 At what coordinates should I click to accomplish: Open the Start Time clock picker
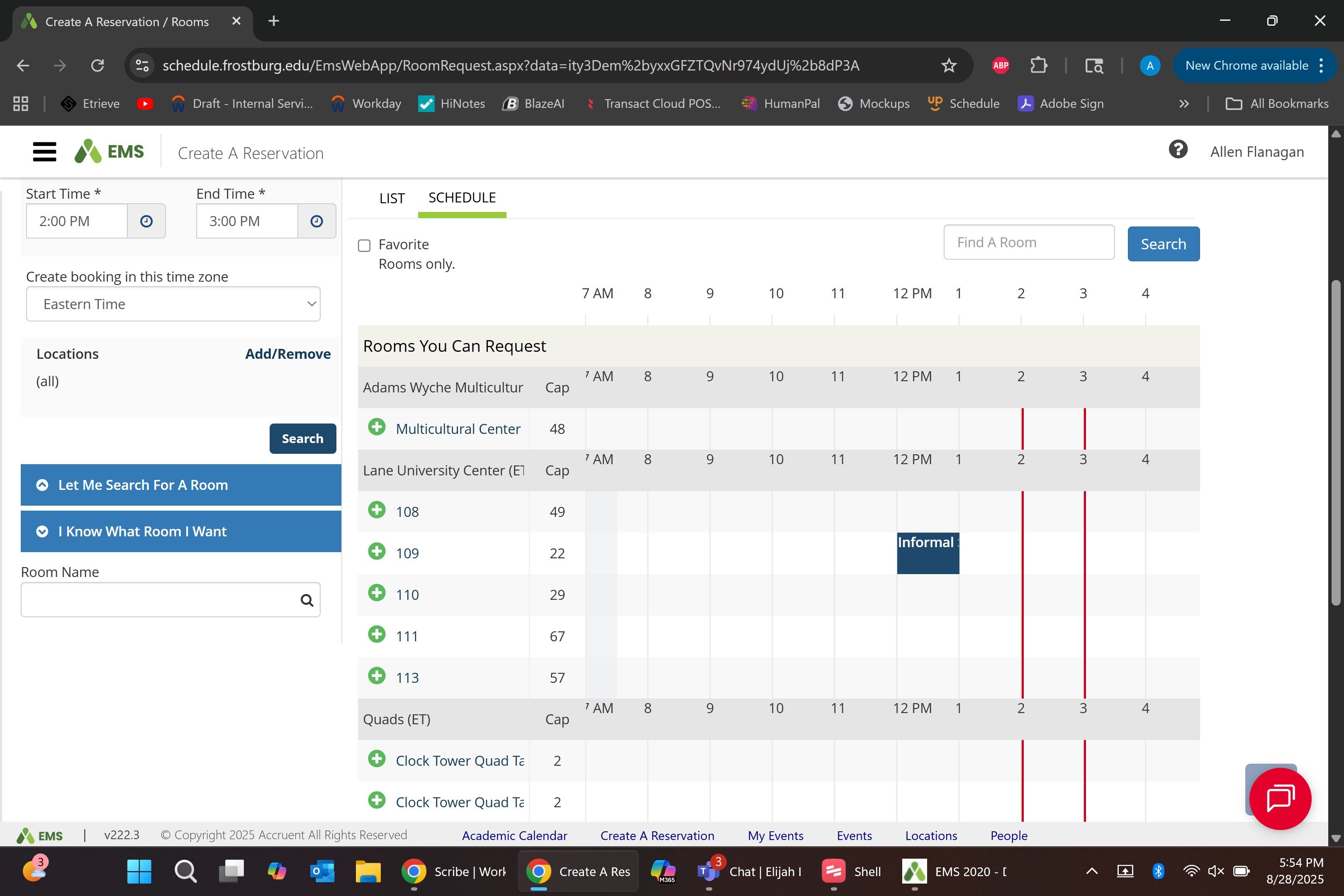[146, 221]
